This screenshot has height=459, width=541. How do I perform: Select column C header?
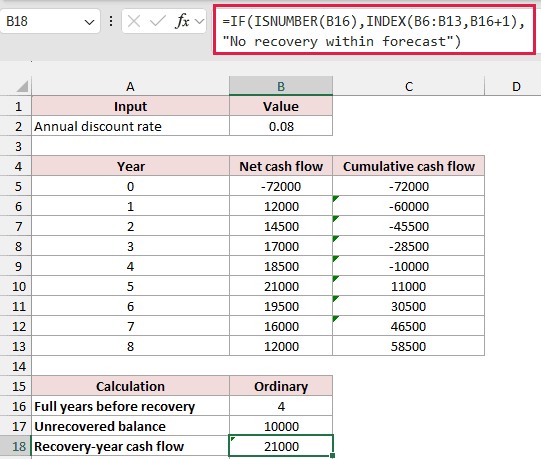pyautogui.click(x=409, y=86)
